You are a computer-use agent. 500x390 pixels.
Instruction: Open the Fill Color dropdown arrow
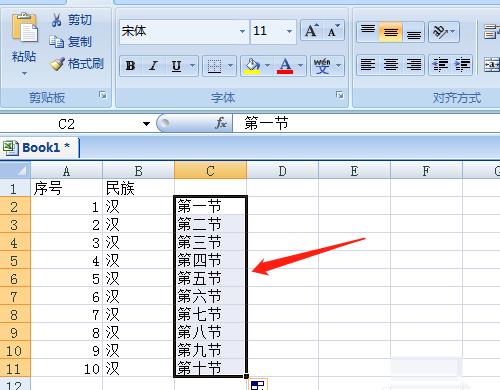click(x=267, y=66)
